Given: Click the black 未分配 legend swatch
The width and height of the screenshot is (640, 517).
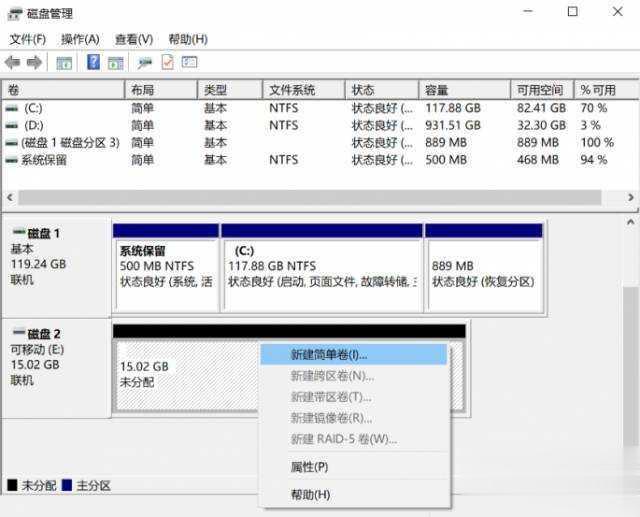Looking at the screenshot, I should pos(12,485).
